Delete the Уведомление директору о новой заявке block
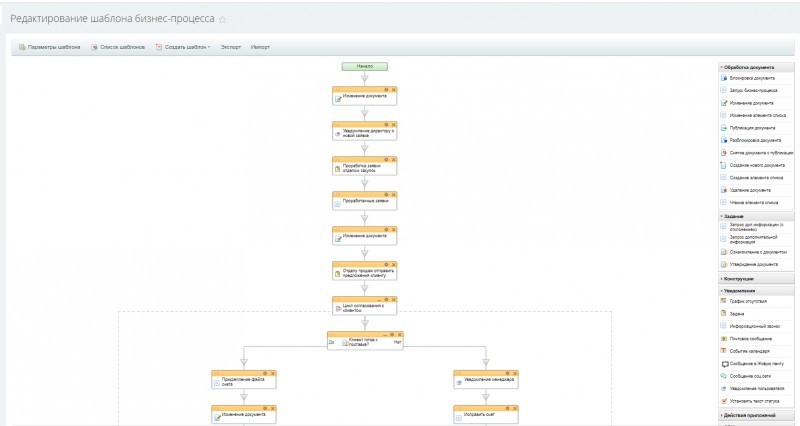 393,124
